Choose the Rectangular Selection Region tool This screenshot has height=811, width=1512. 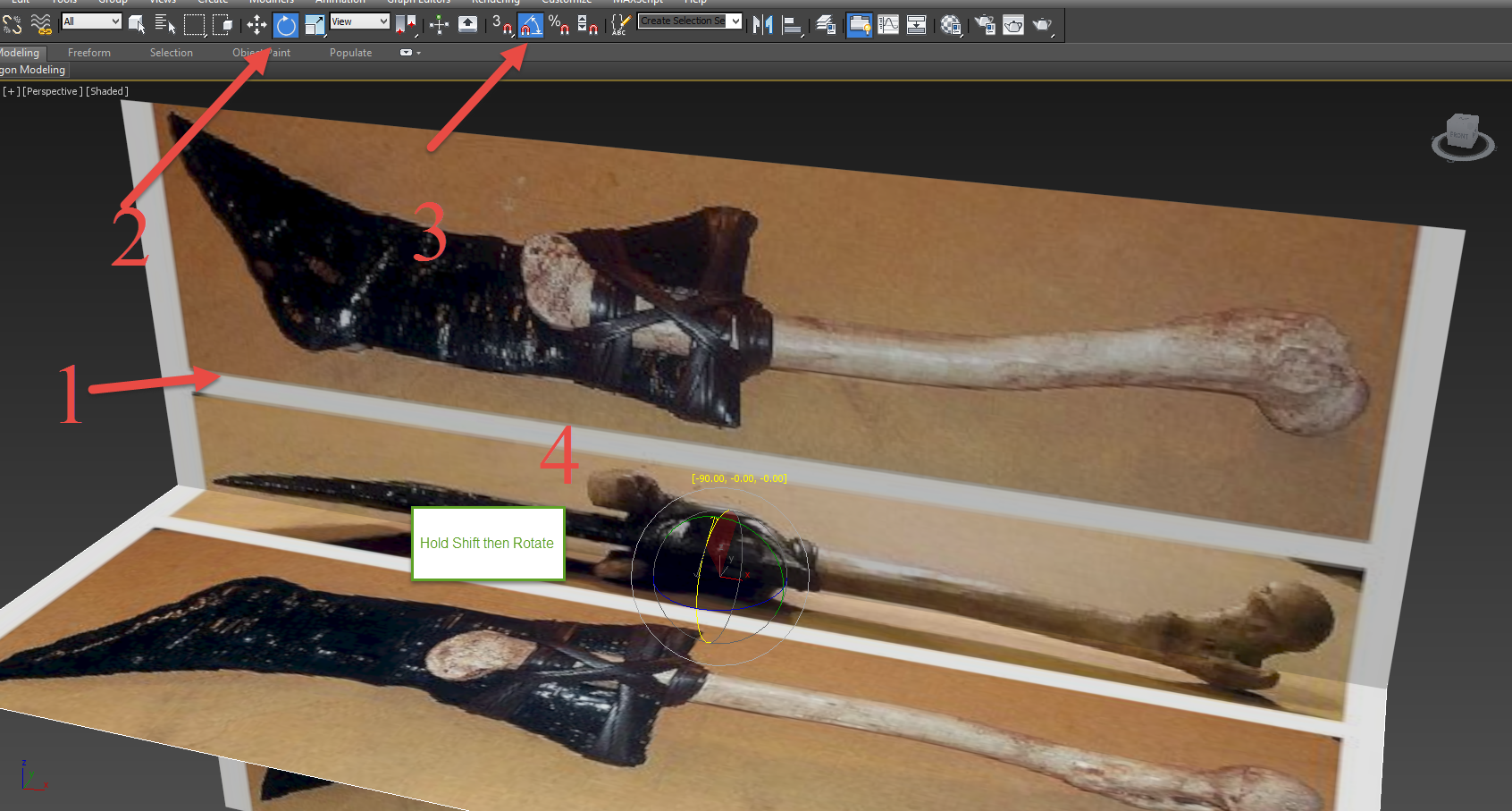(x=194, y=24)
